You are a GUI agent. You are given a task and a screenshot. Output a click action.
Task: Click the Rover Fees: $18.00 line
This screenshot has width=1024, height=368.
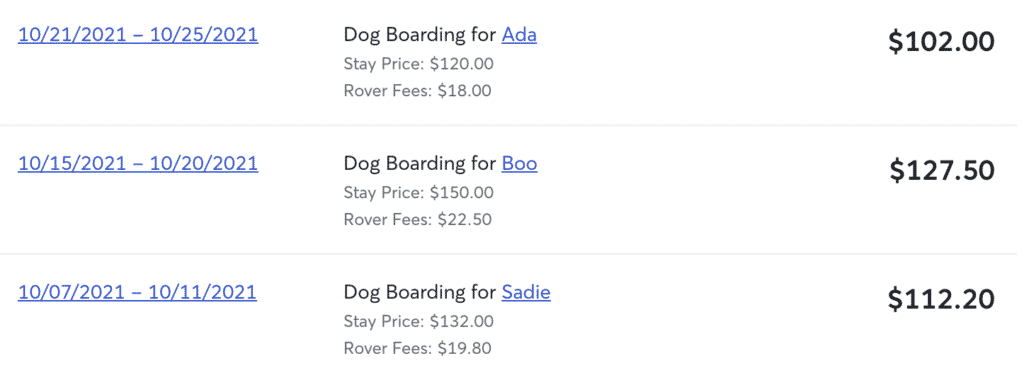pyautogui.click(x=417, y=90)
